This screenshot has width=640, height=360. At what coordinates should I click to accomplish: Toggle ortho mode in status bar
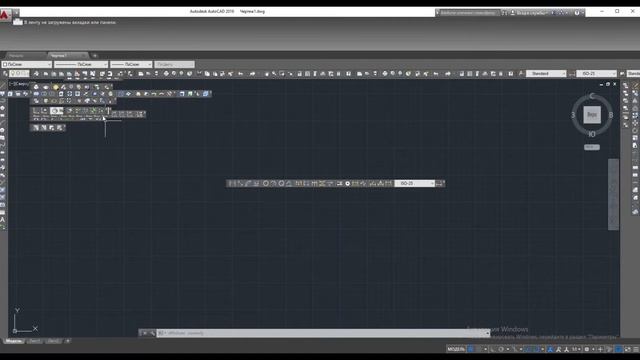[493, 349]
